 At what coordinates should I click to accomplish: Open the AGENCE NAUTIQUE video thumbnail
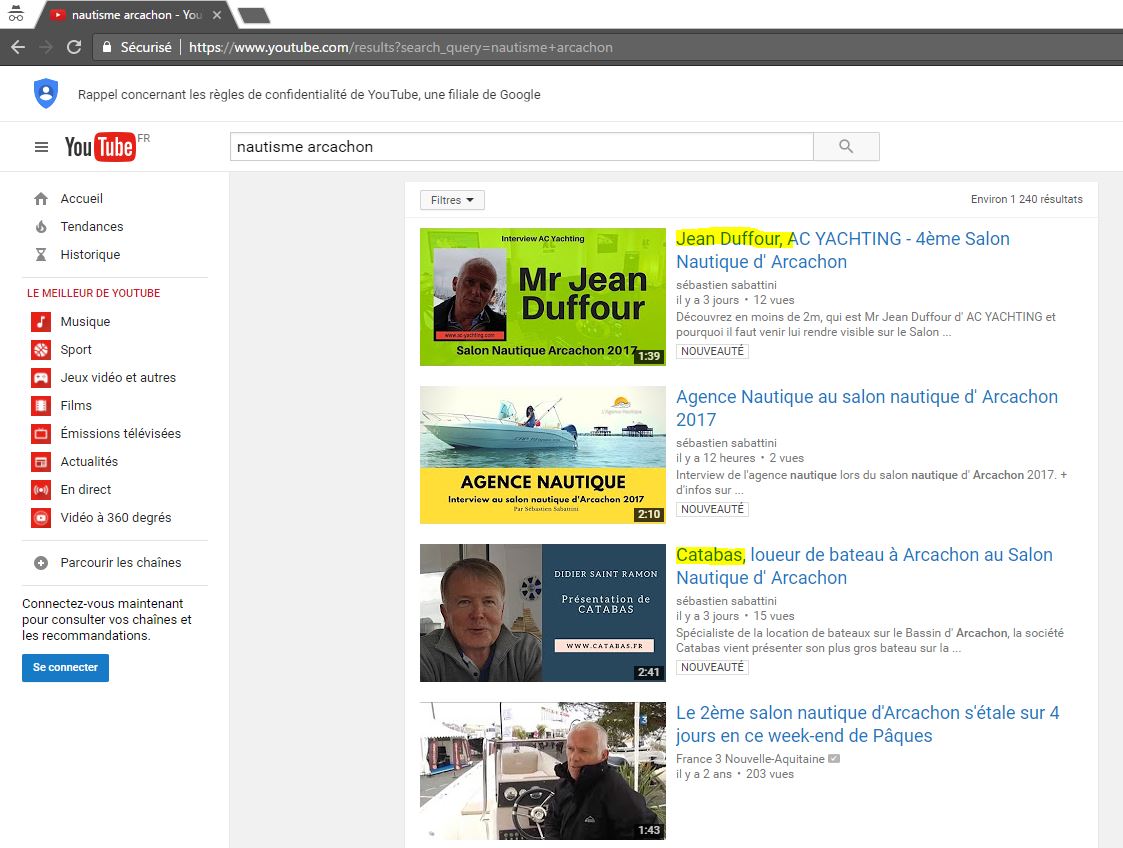point(543,455)
